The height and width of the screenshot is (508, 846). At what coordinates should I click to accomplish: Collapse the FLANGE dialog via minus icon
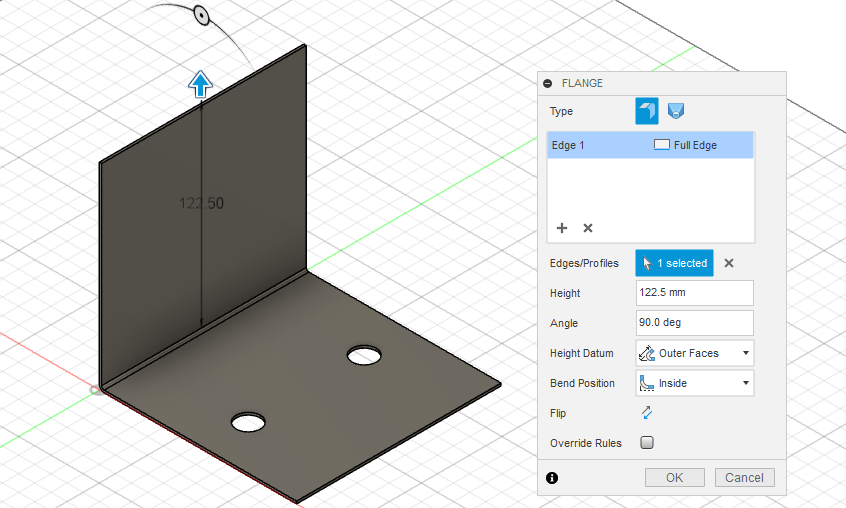point(548,83)
